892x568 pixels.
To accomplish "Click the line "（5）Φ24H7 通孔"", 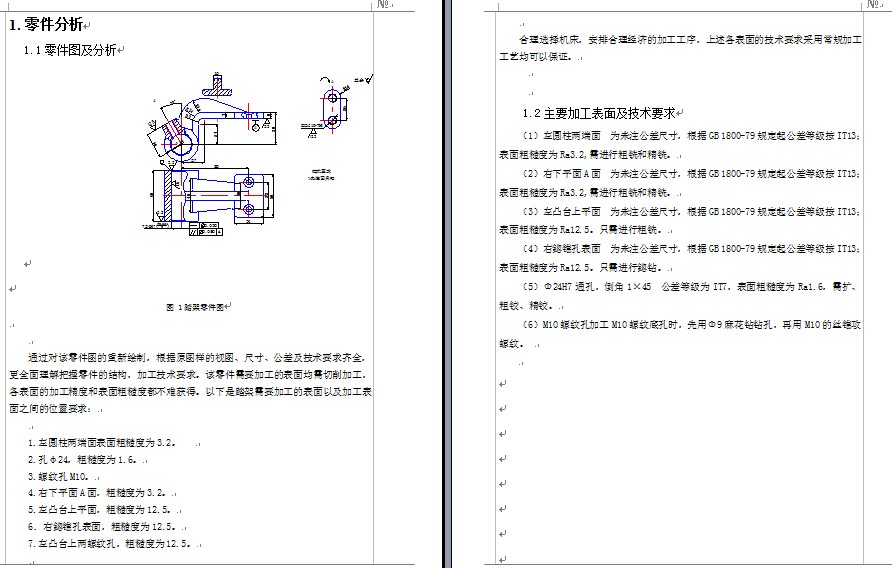I will point(689,286).
